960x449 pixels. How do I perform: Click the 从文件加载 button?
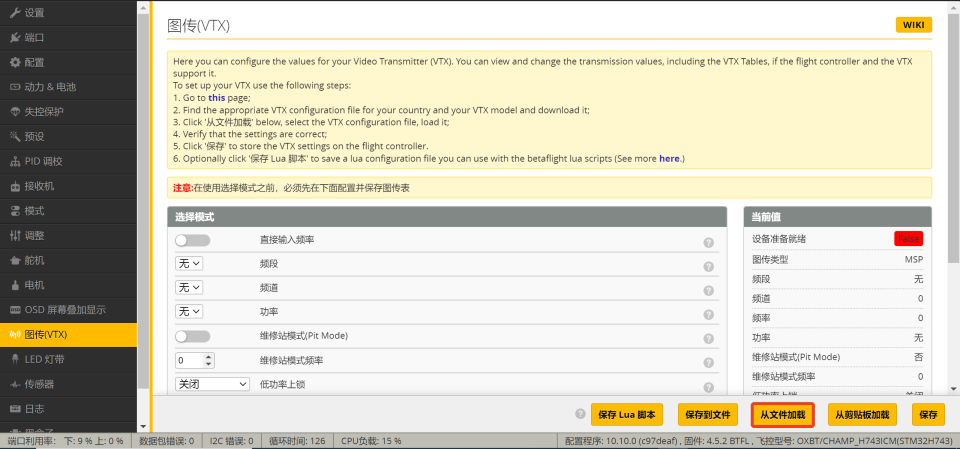tap(783, 414)
